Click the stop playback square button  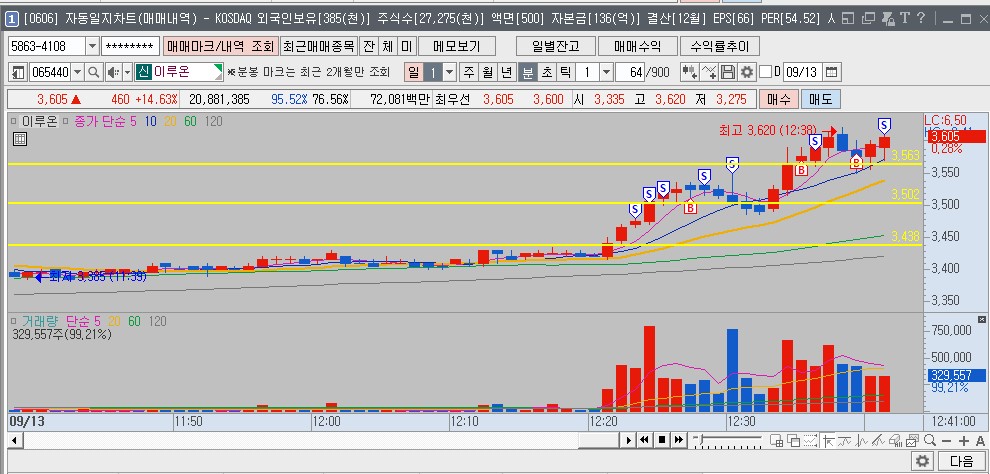click(662, 440)
